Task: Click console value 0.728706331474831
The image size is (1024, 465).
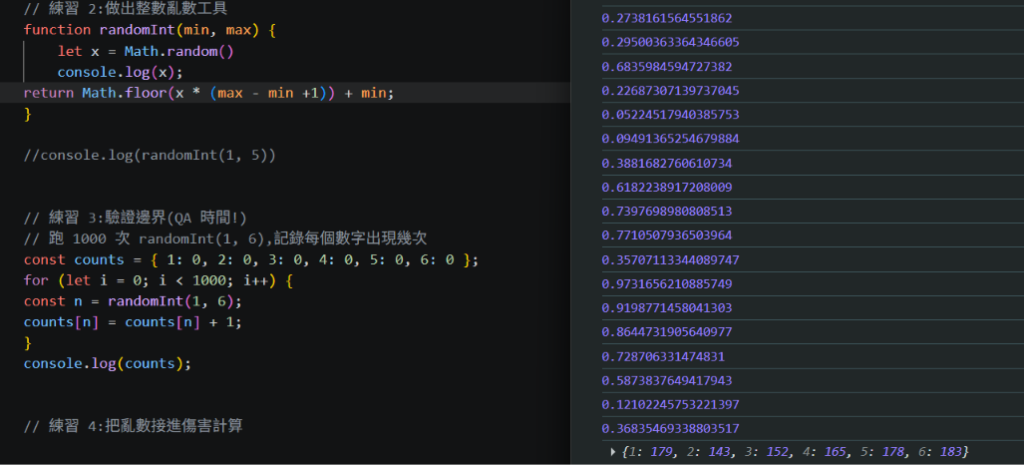Action: [663, 356]
